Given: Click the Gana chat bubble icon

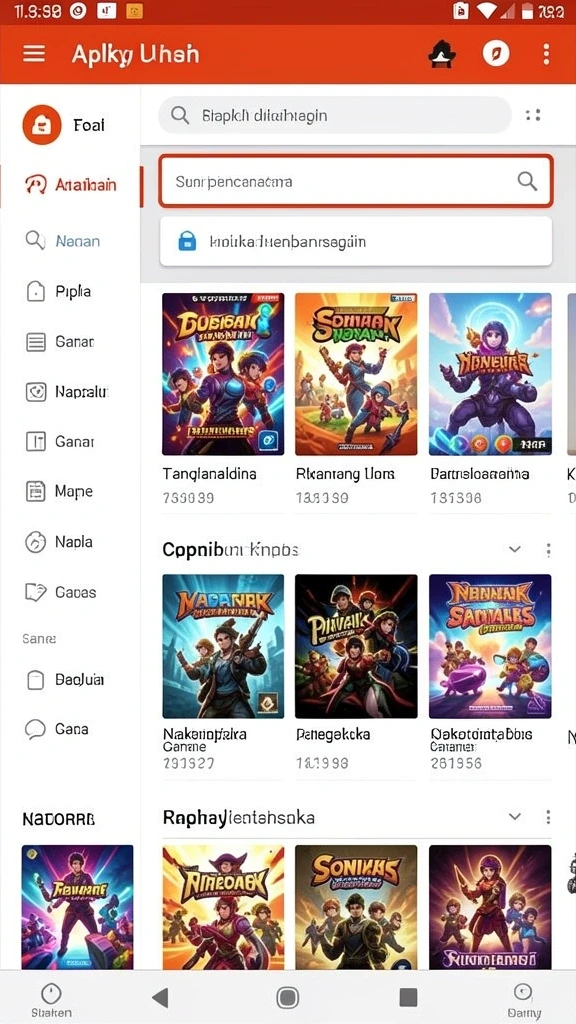Looking at the screenshot, I should coord(35,729).
